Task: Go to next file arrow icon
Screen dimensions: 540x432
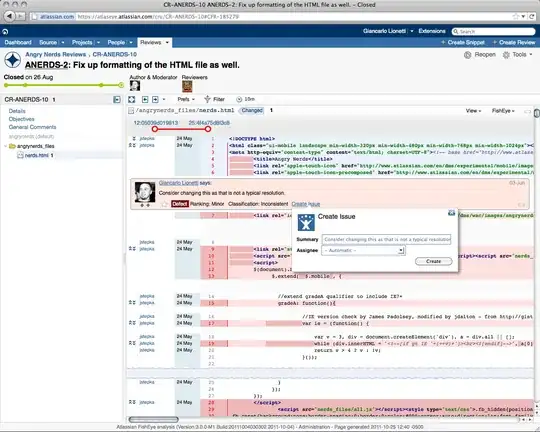Action: pyautogui.click(x=155, y=100)
